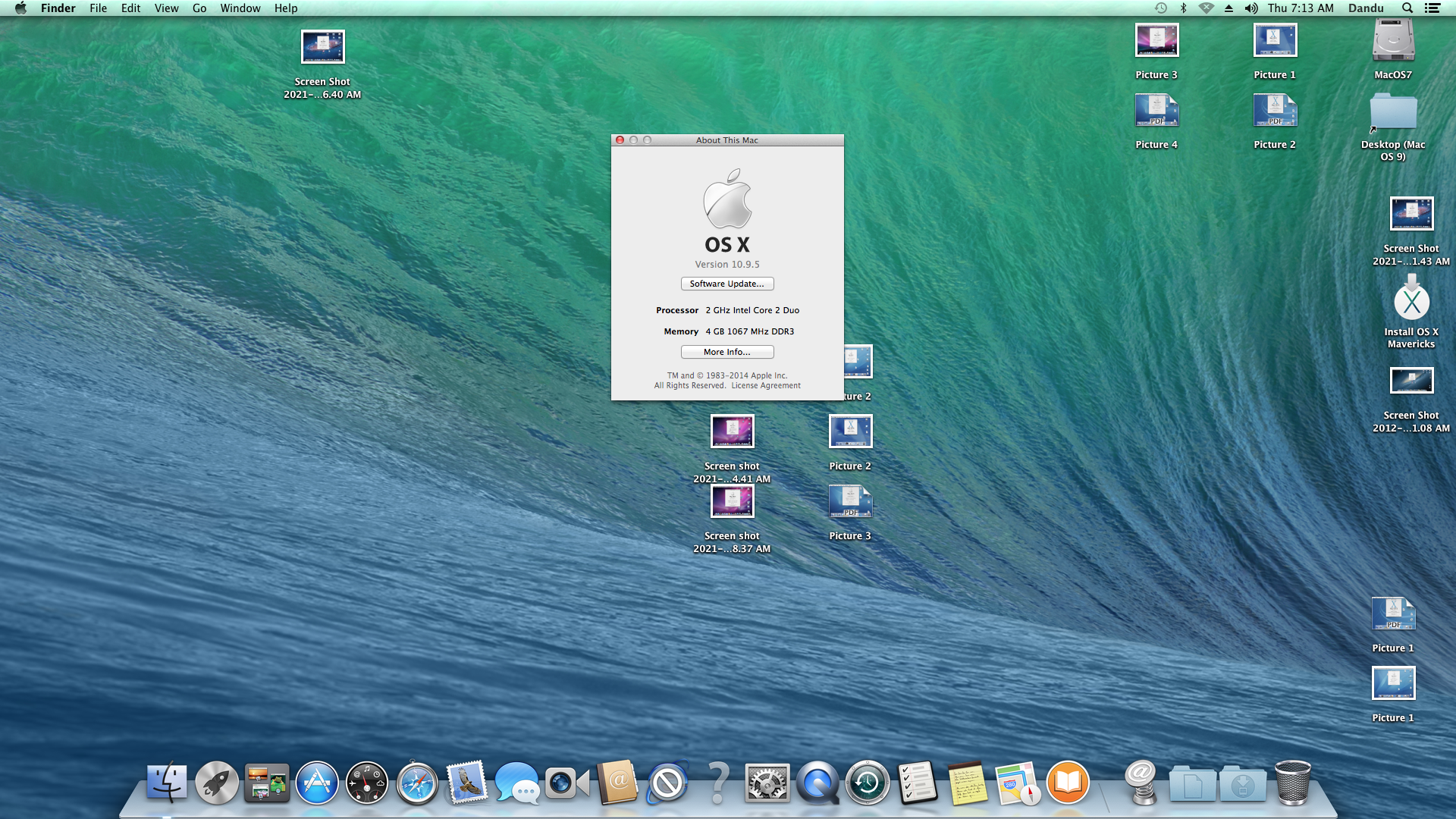Open the App Store Dock icon
The height and width of the screenshot is (819, 1456).
pos(317,783)
